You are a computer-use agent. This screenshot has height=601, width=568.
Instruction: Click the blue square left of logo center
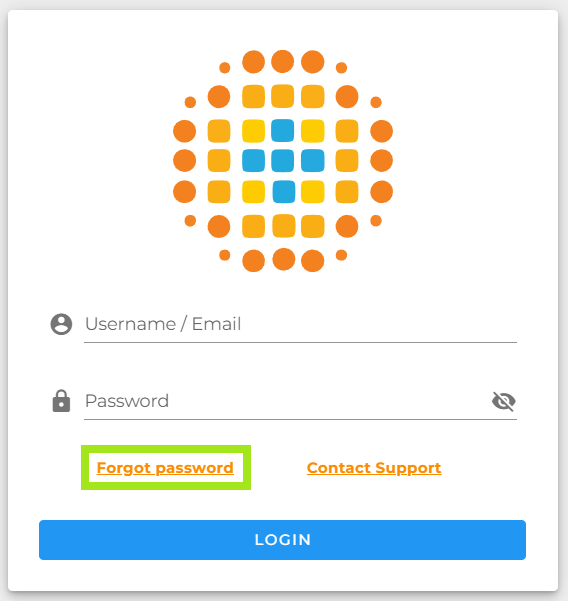pyautogui.click(x=253, y=161)
